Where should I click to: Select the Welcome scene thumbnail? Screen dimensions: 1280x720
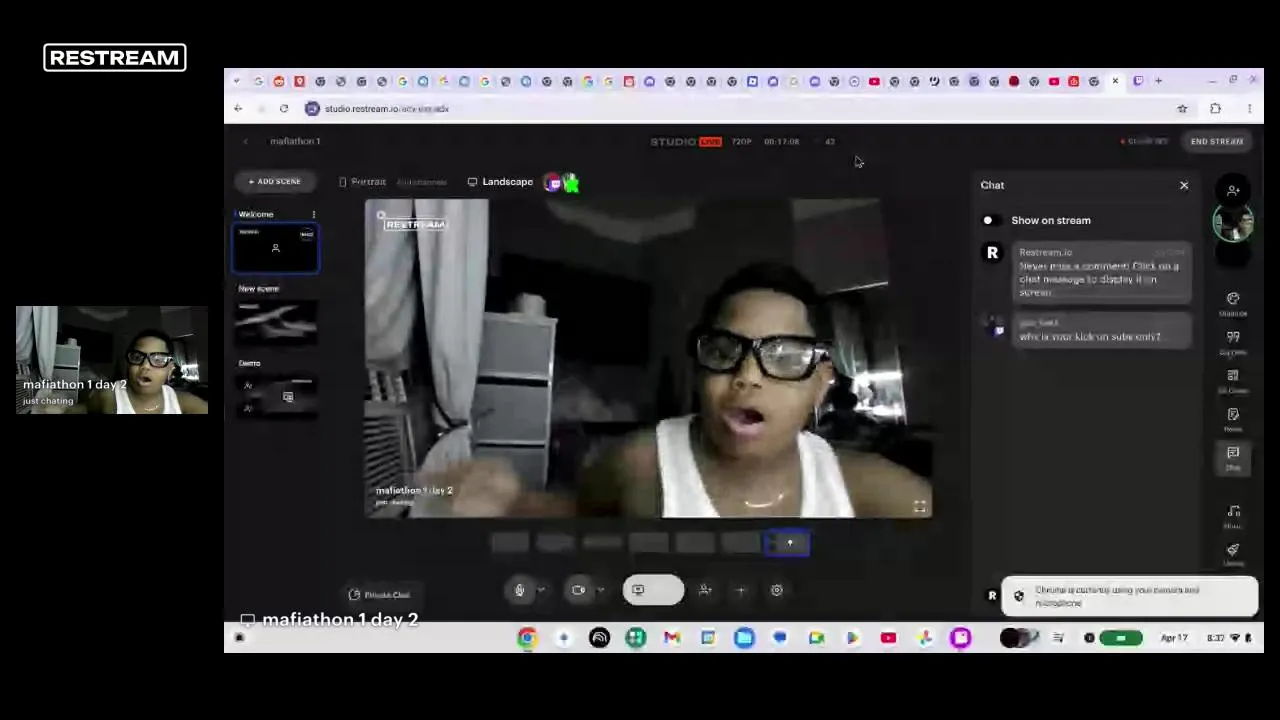(276, 249)
